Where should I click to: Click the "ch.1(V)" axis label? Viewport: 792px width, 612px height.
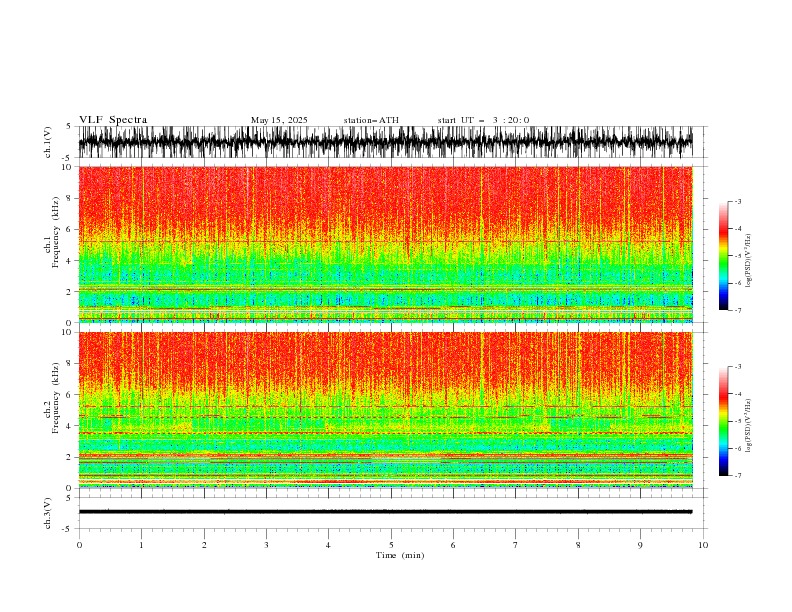click(48, 142)
